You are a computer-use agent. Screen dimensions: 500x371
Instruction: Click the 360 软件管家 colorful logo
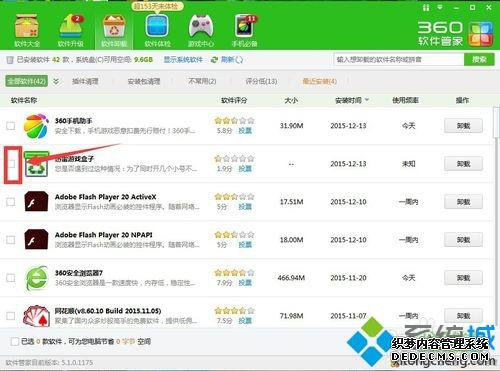[480, 34]
